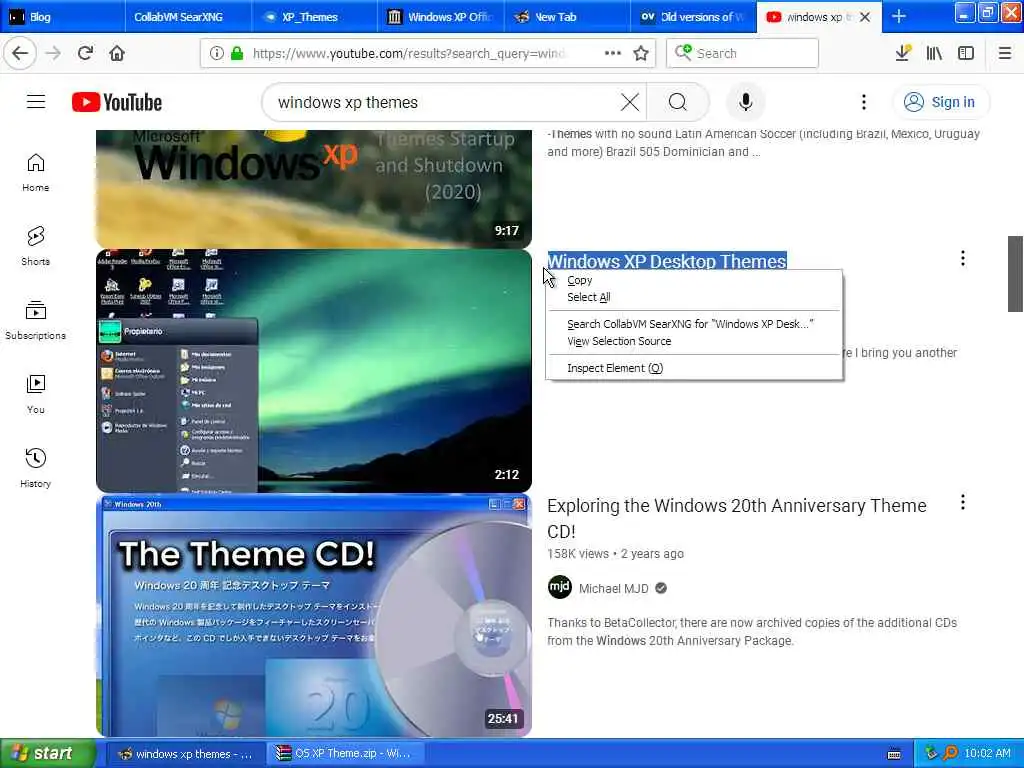Open the You section in sidebar
Image resolution: width=1024 pixels, height=768 pixels.
[x=36, y=394]
